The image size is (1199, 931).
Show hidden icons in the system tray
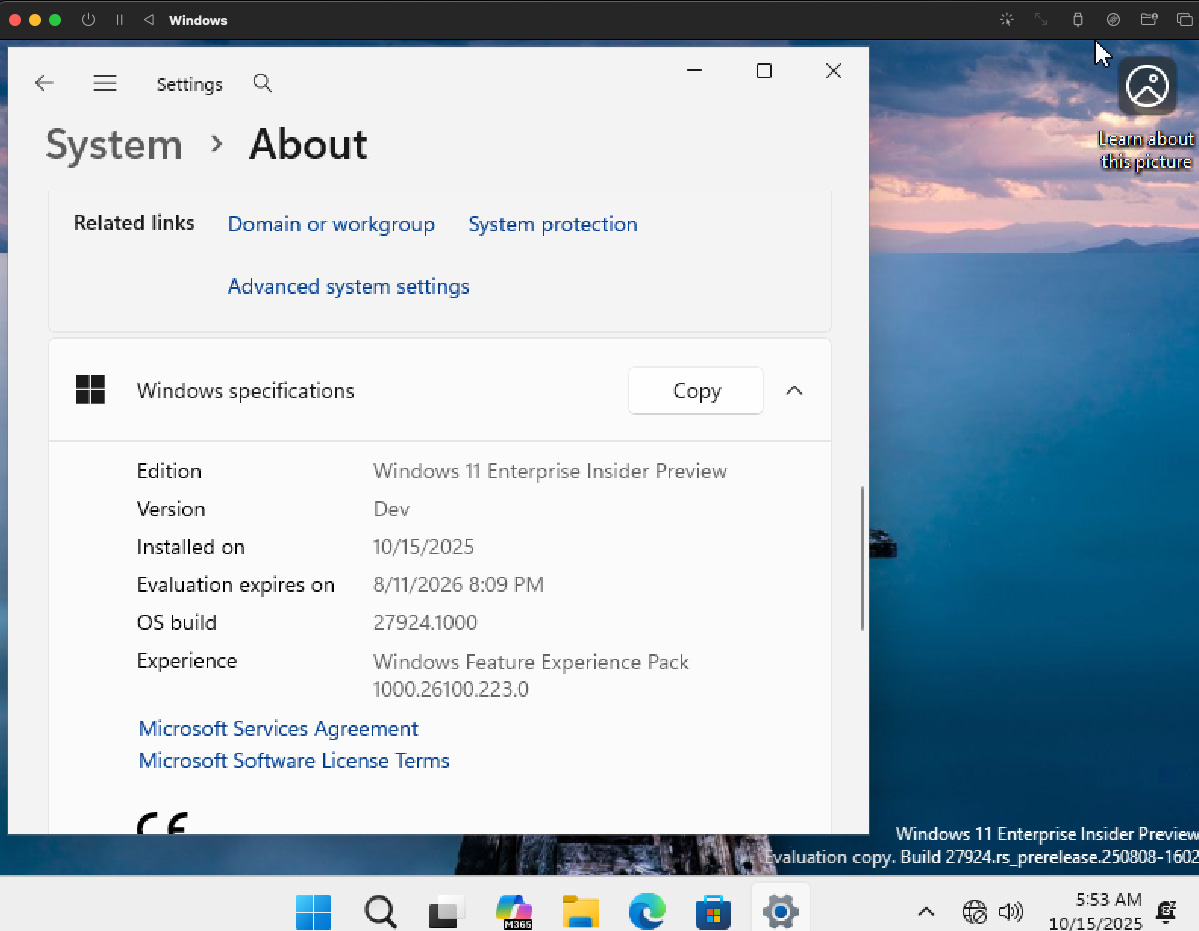click(925, 912)
